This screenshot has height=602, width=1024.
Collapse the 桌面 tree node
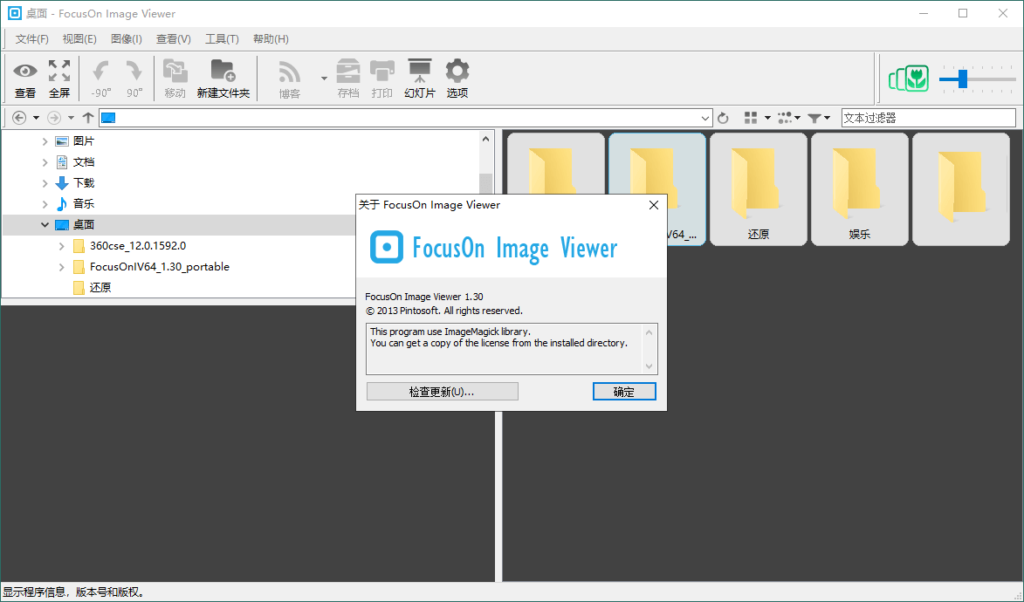[44, 225]
